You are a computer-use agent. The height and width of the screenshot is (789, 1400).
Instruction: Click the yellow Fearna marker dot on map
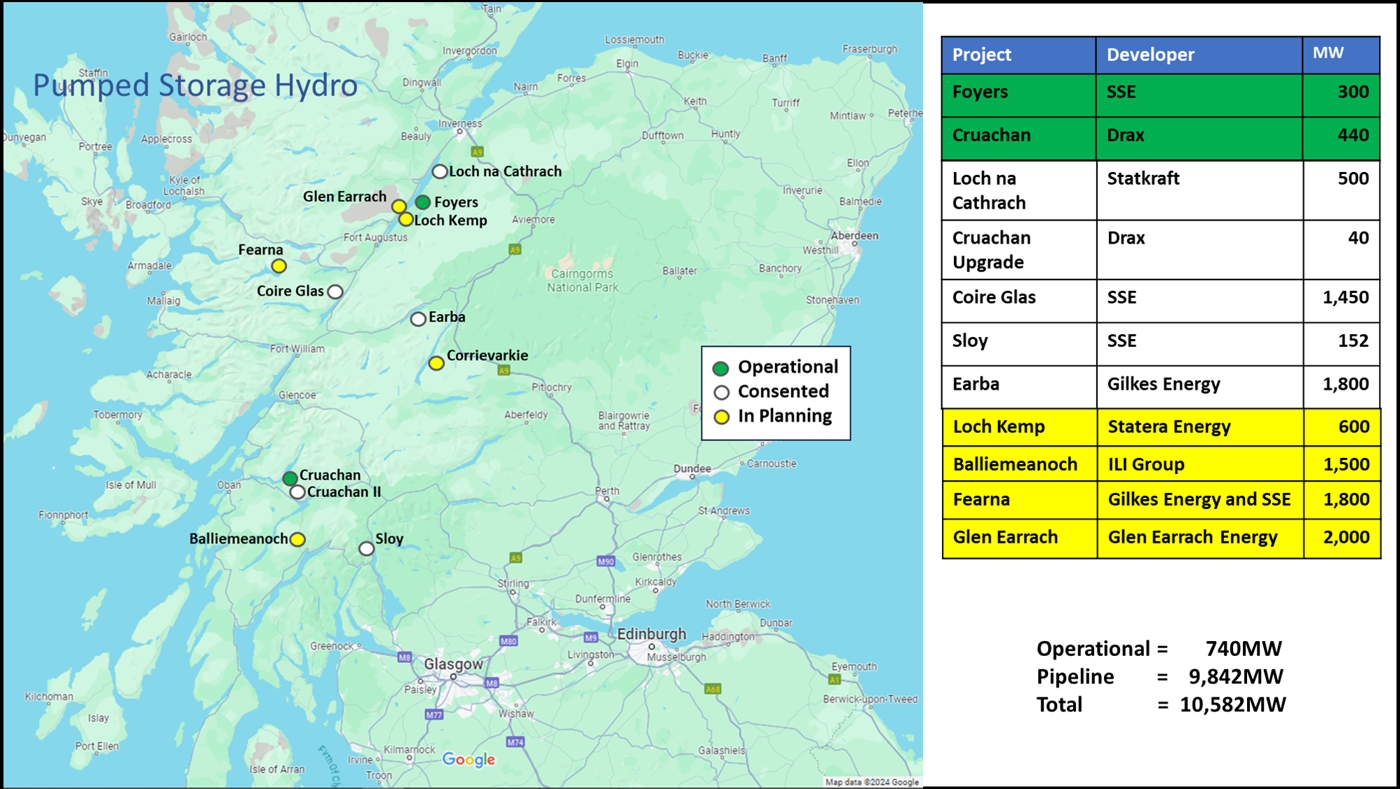279,266
